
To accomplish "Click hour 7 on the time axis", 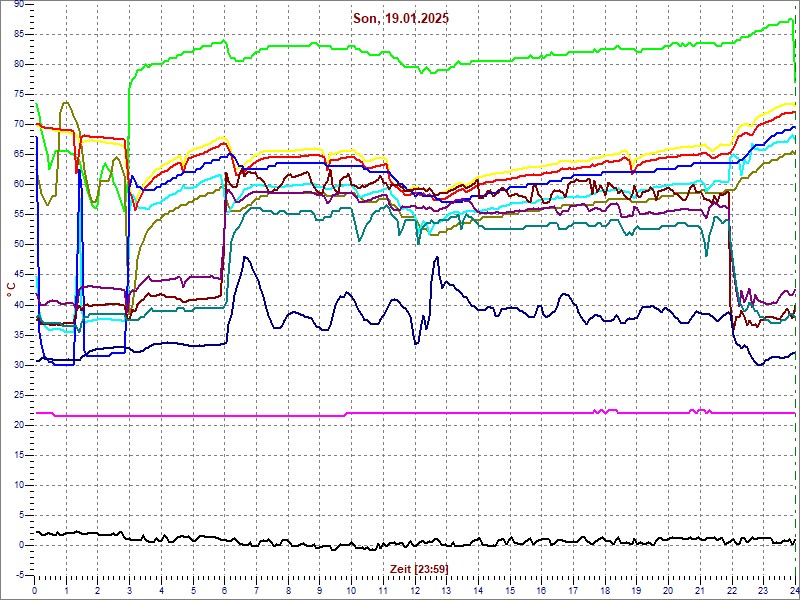I will (257, 589).
